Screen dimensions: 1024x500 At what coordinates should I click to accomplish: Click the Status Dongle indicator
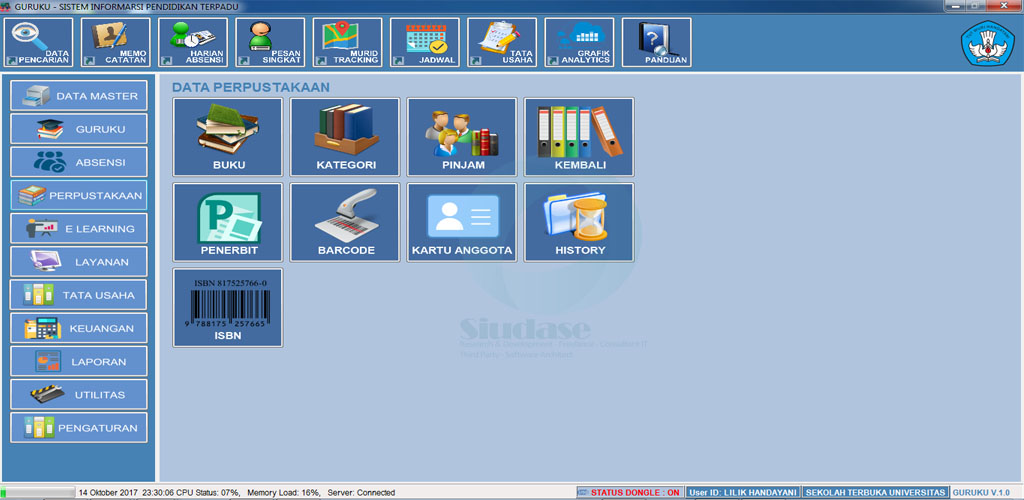click(x=630, y=492)
